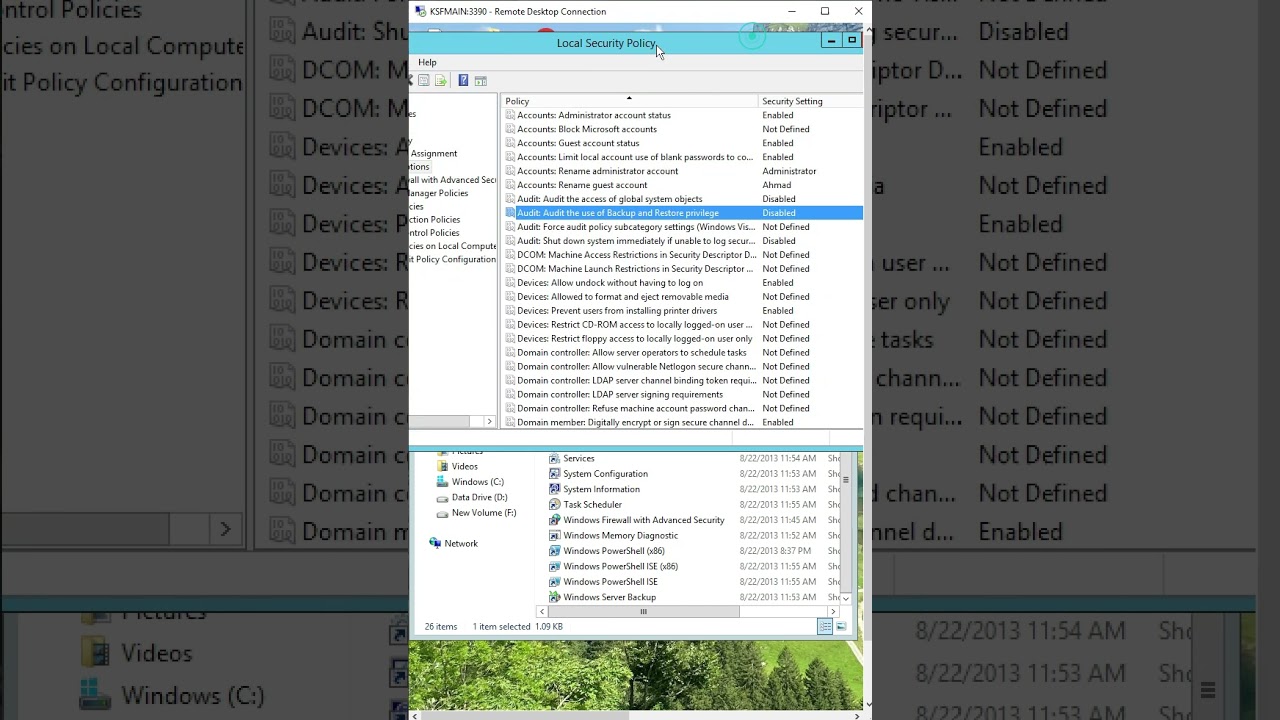Select Advanced Audit Policy Configuration tree item
Viewport: 1280px width, 720px height.
pos(453,259)
